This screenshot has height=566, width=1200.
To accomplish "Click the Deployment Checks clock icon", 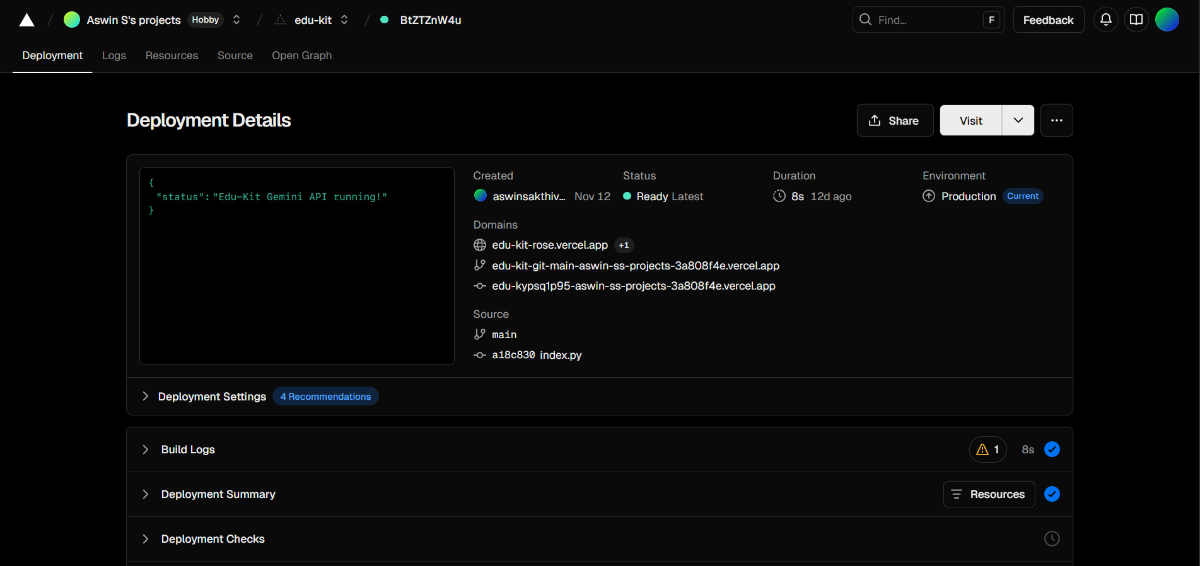I will click(1052, 539).
